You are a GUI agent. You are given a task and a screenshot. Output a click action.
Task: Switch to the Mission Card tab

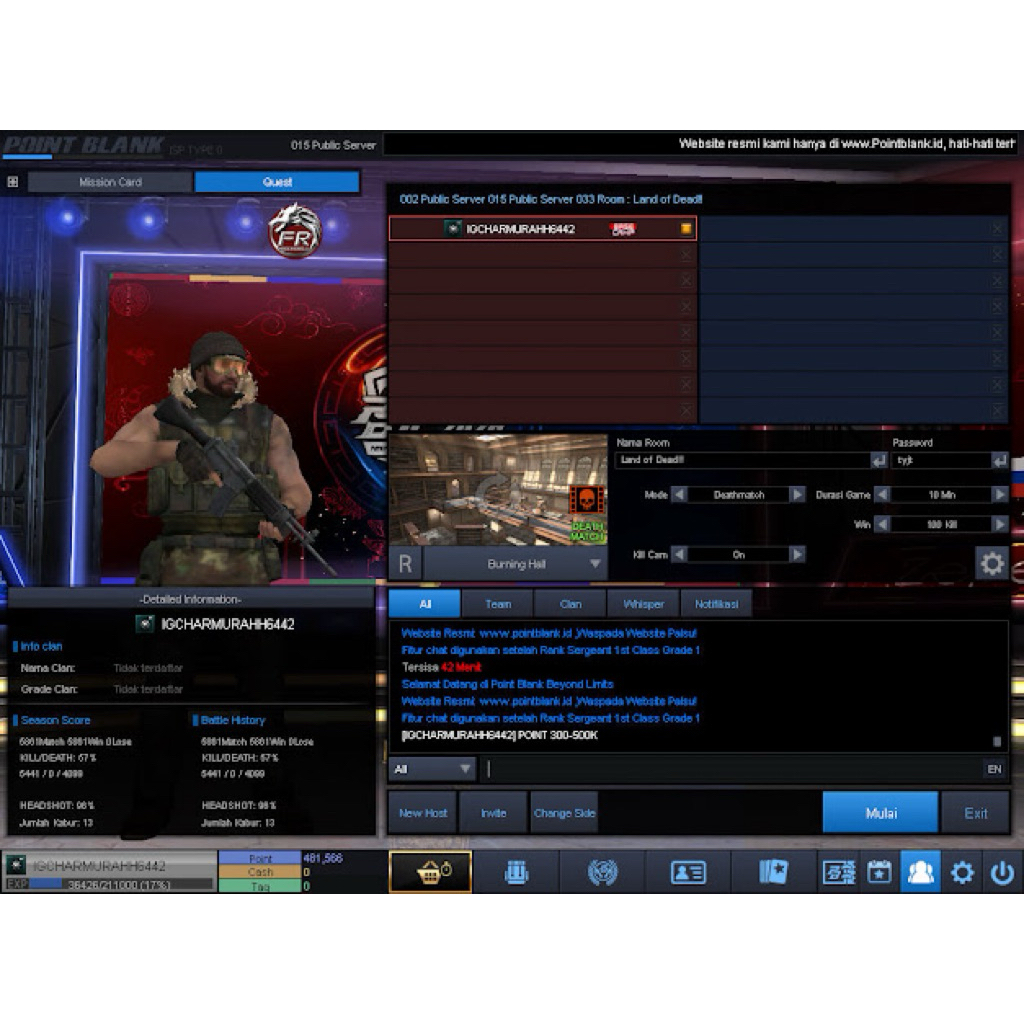(x=110, y=182)
